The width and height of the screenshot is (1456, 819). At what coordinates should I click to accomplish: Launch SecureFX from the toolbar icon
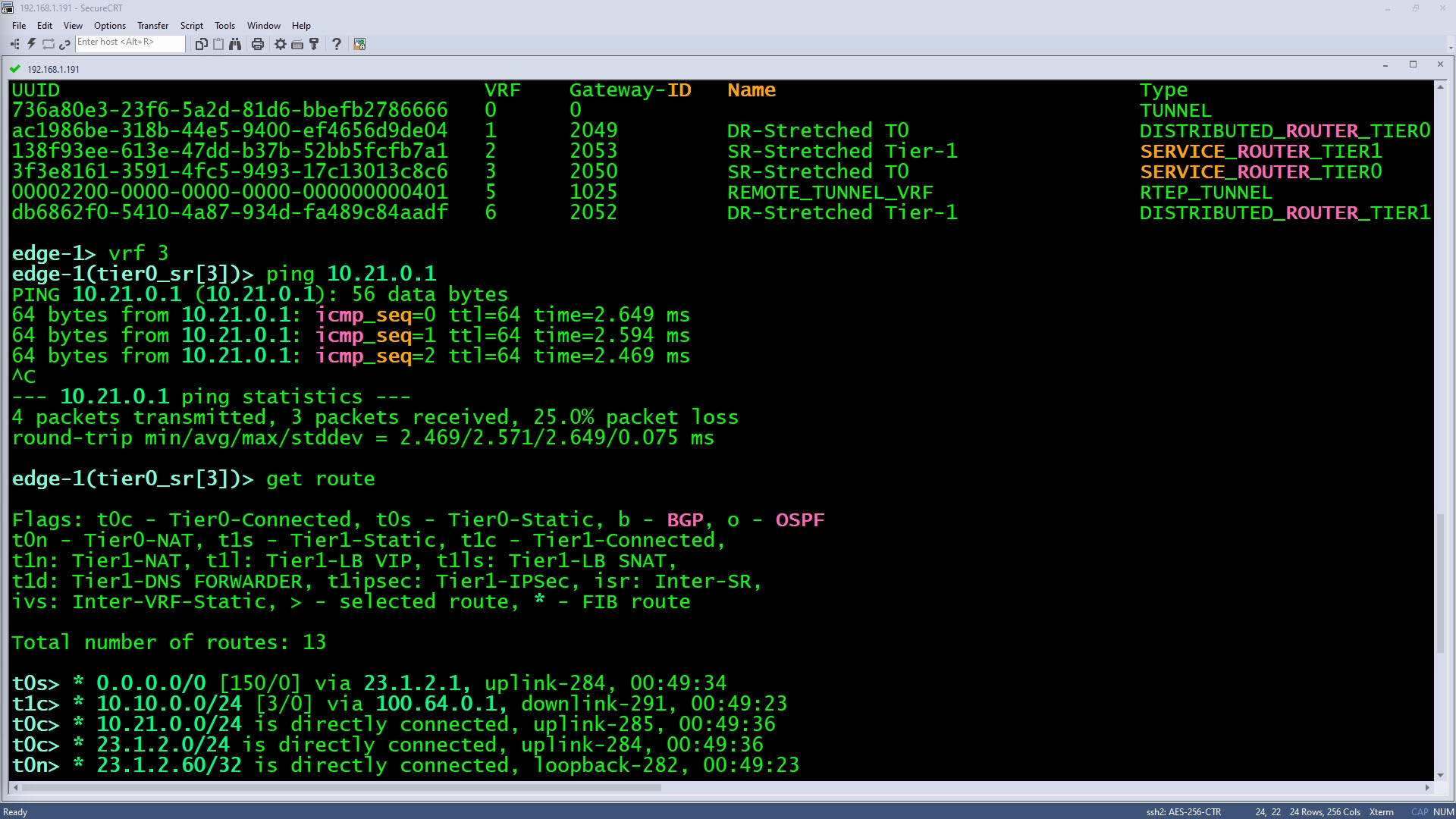pyautogui.click(x=359, y=44)
